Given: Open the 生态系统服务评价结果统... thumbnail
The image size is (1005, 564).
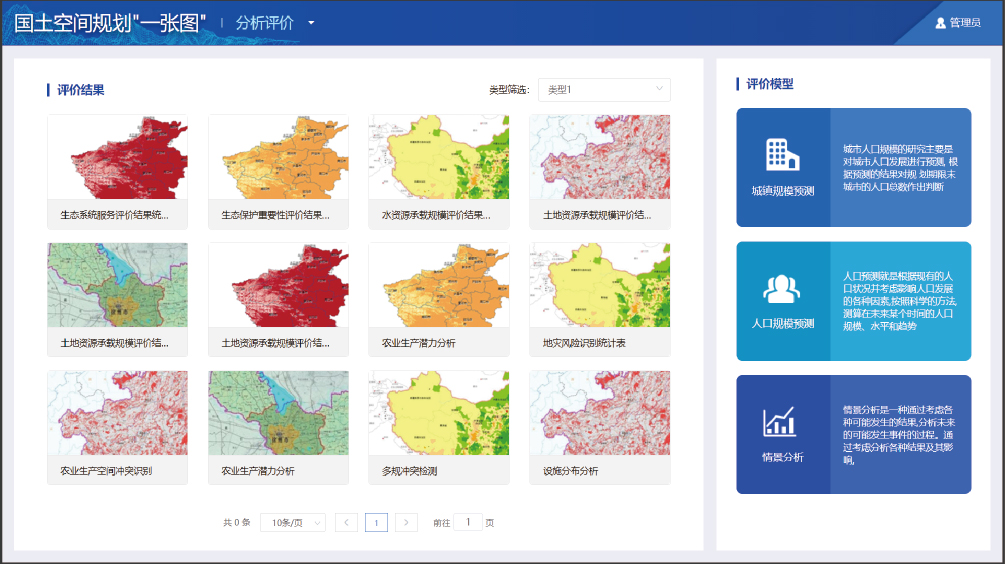Looking at the screenshot, I should click(x=117, y=157).
